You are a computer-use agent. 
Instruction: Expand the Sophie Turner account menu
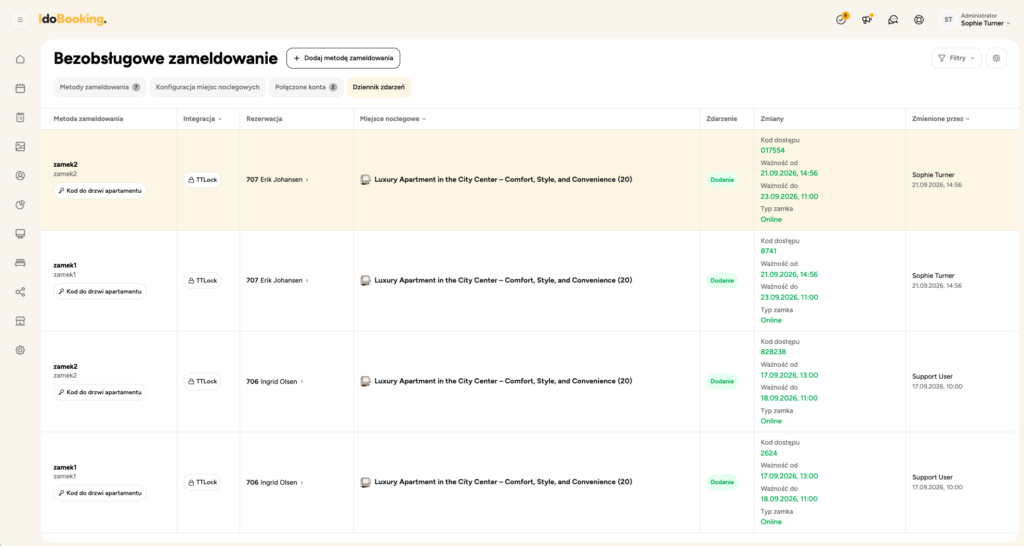click(985, 20)
